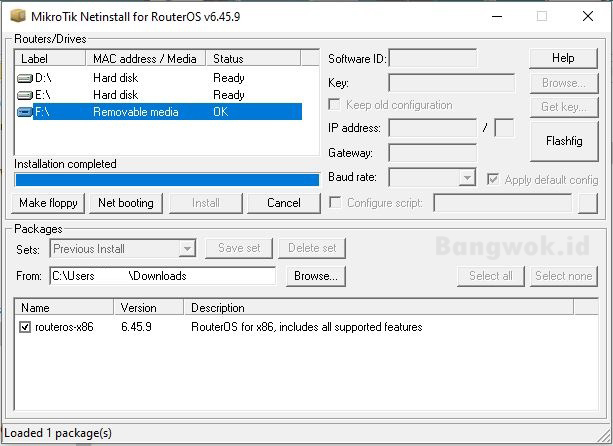Click Make floppy button
Image resolution: width=613 pixels, height=446 pixels.
pyautogui.click(x=48, y=203)
